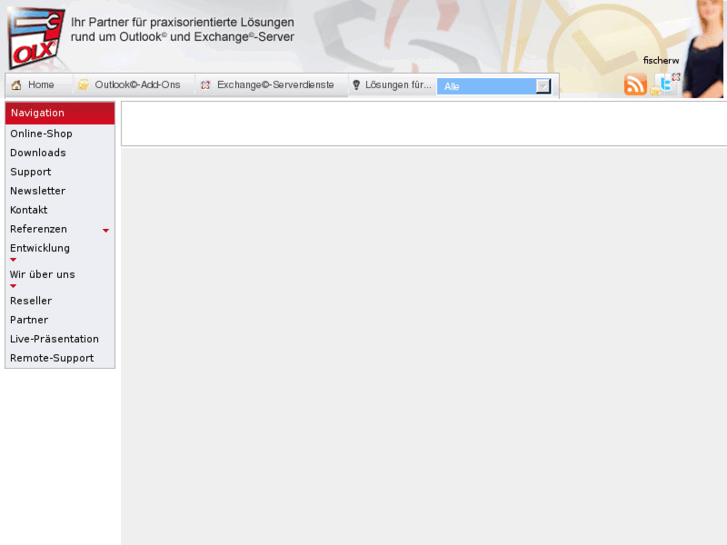Open the Outlook©-Add-Ons menu
The height and width of the screenshot is (545, 727).
pos(137,85)
